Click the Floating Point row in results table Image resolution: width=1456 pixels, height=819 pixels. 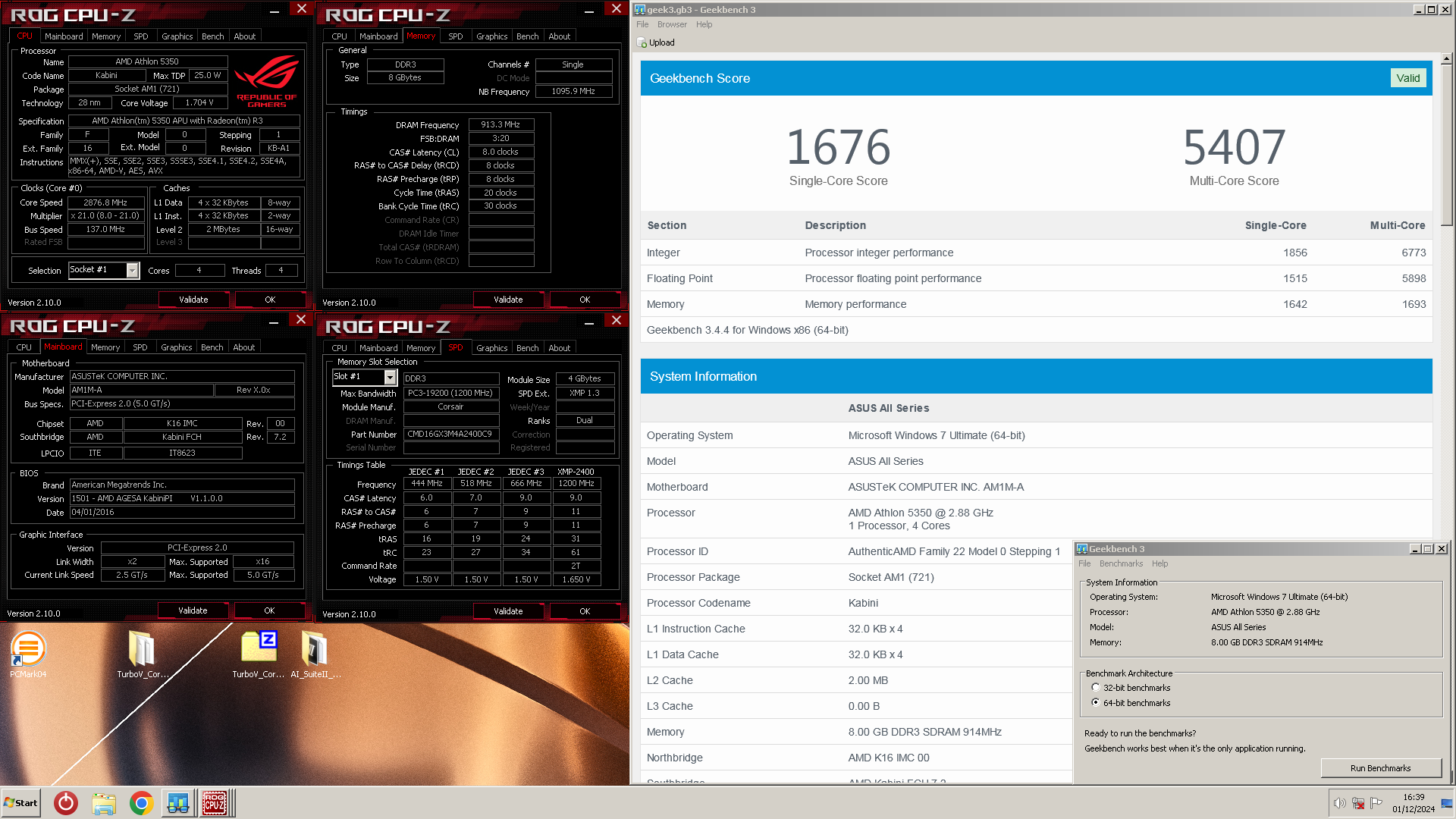(1036, 278)
